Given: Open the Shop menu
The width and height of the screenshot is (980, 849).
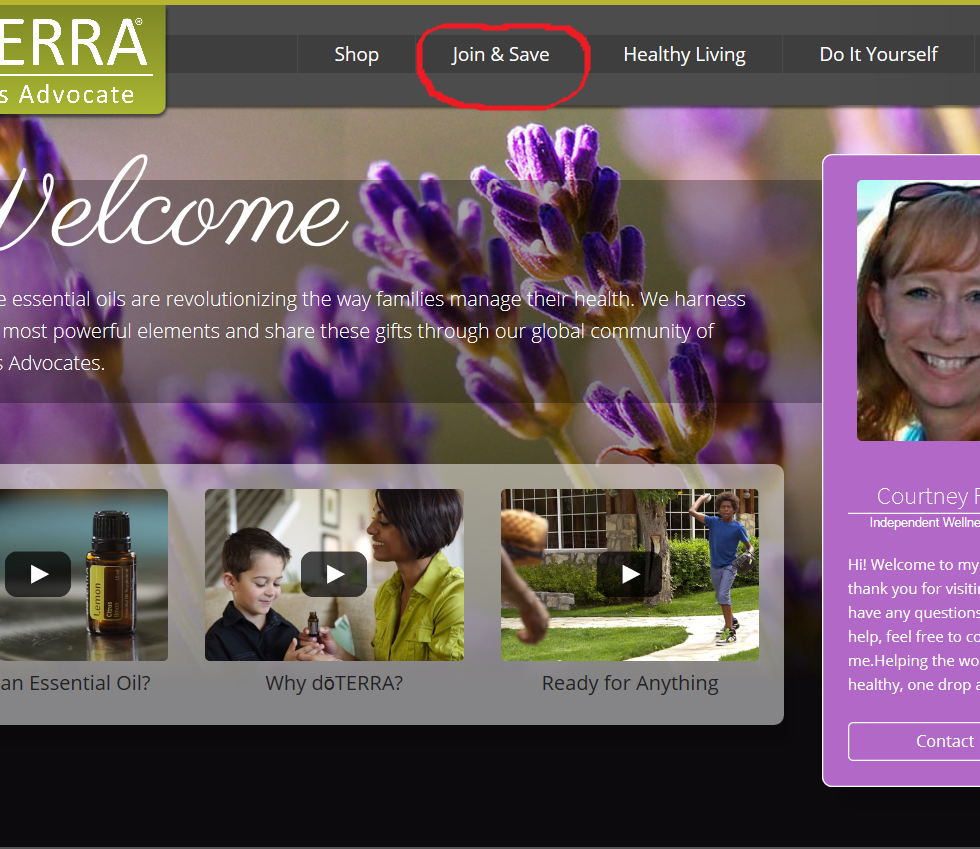Looking at the screenshot, I should coord(356,54).
